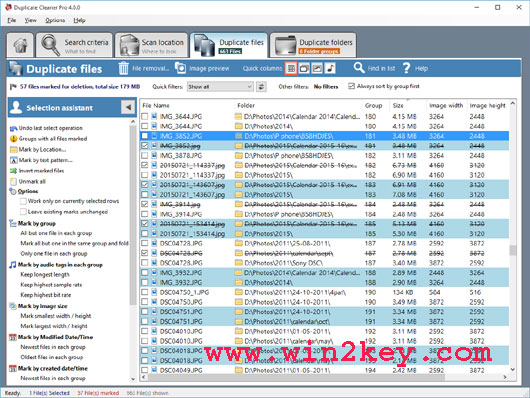
Task: Click the file list vertical scrollbar thumb
Action: 513,250
